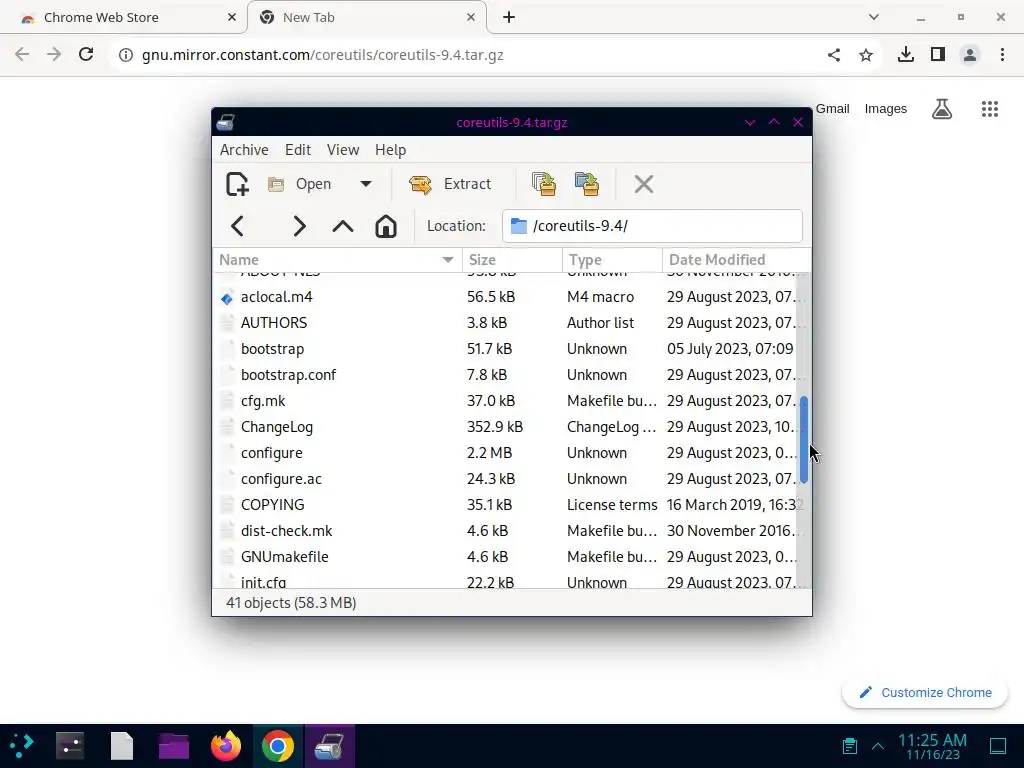
Task: Switch to the New Tab tab
Action: [x=367, y=18]
